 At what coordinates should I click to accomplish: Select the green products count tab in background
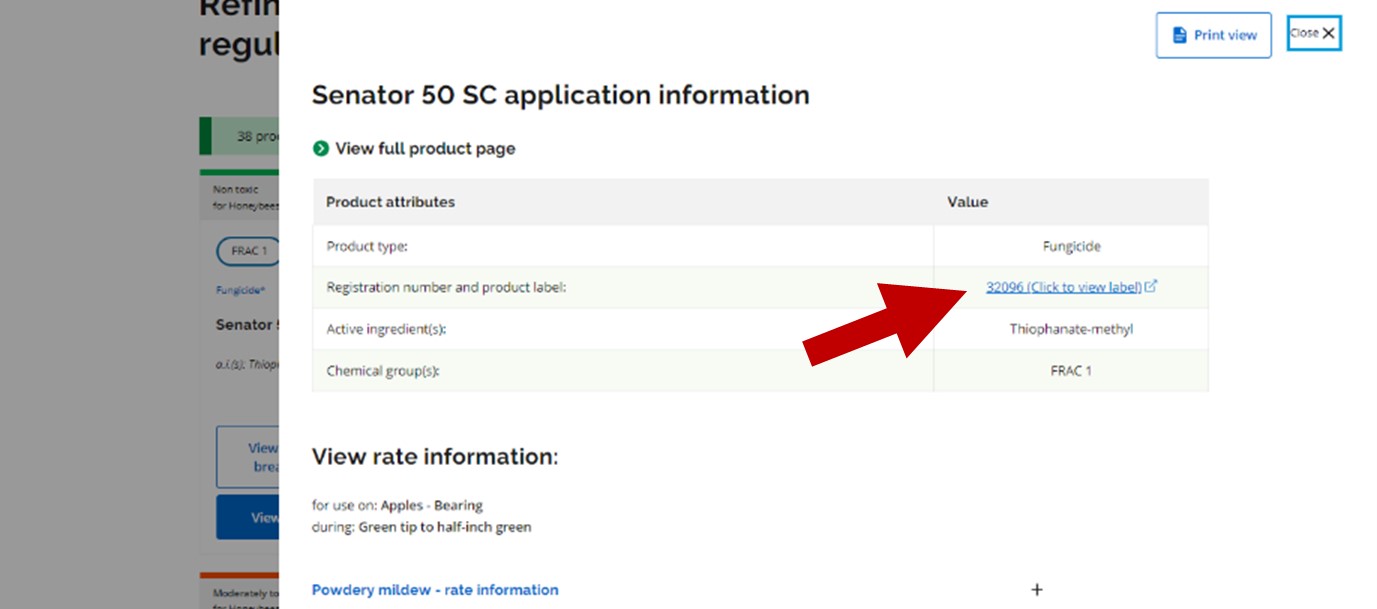pos(240,137)
